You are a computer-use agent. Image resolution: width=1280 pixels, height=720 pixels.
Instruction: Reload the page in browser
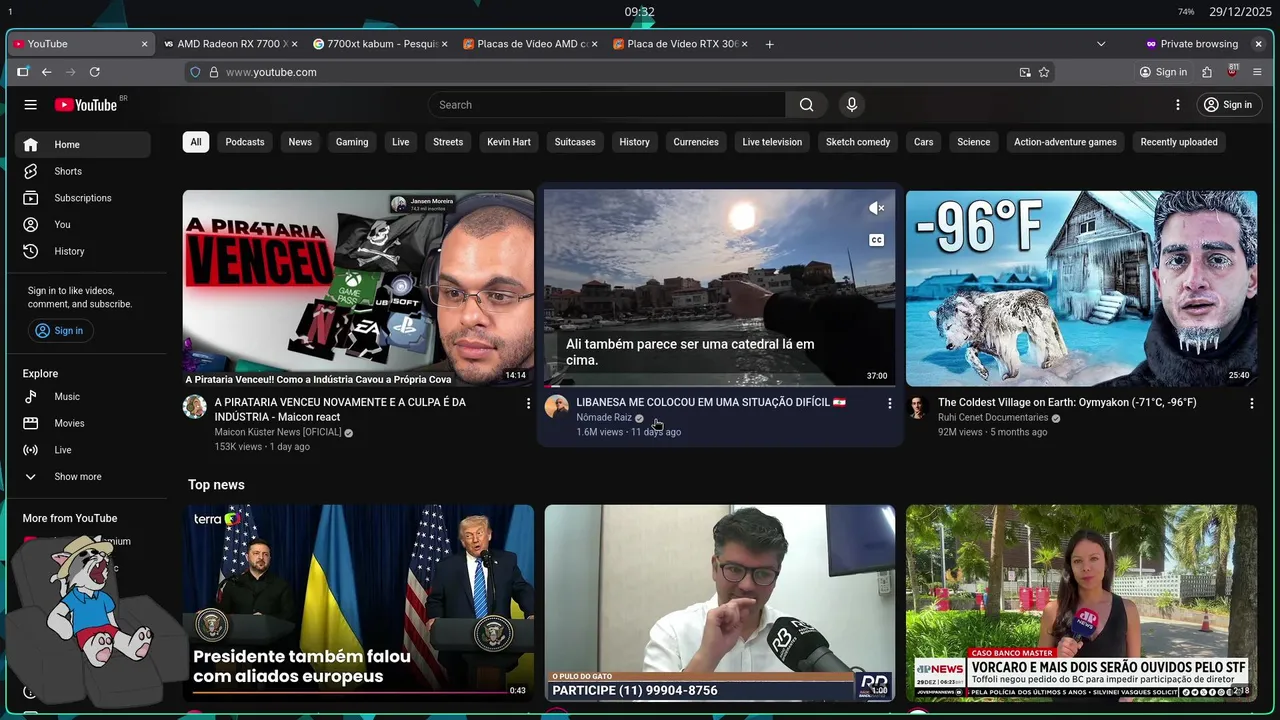94,72
